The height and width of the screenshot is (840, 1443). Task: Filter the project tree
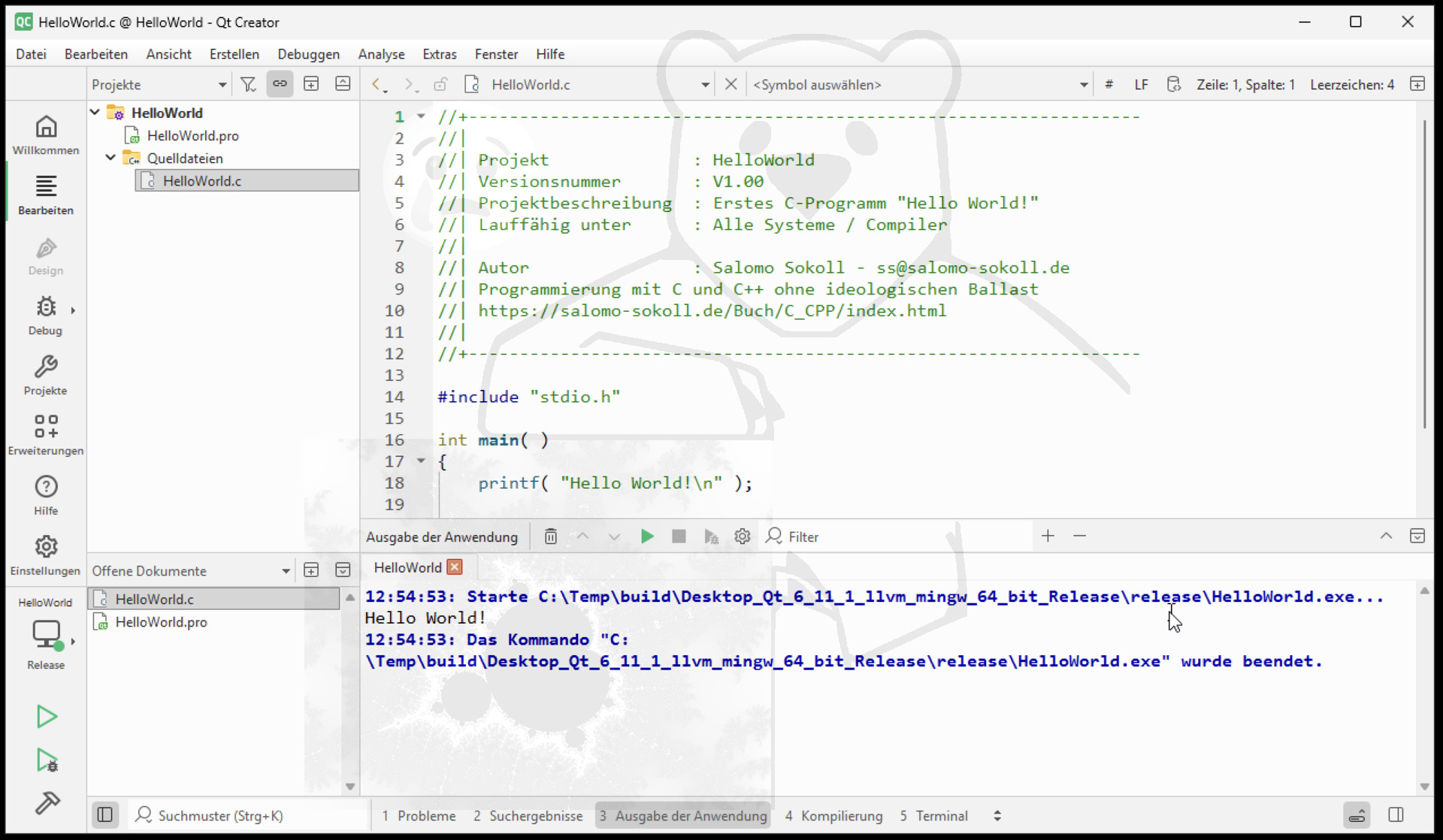248,84
